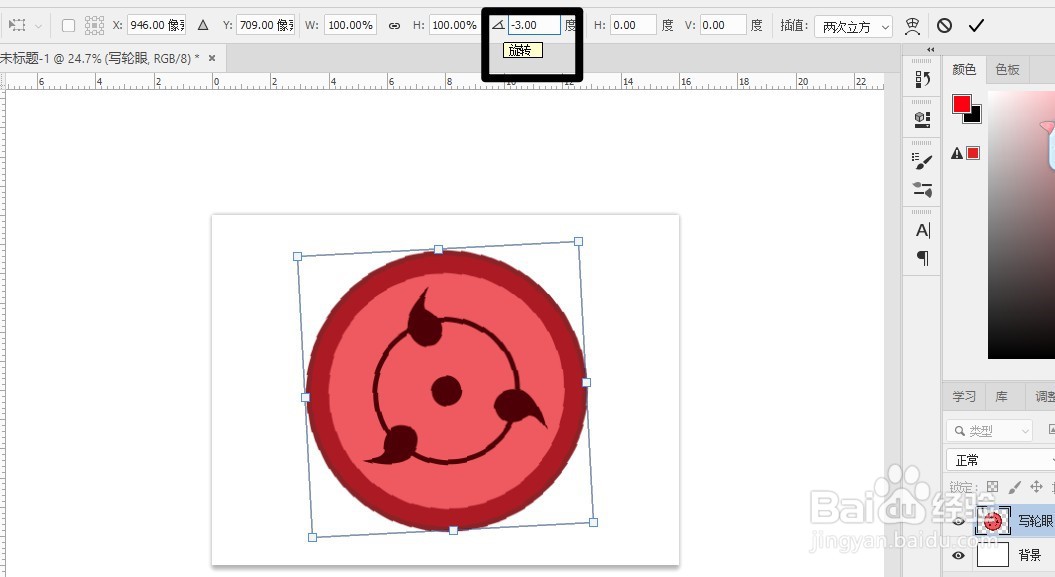Open the Brushes panel icon
This screenshot has width=1055, height=577.
(x=922, y=190)
